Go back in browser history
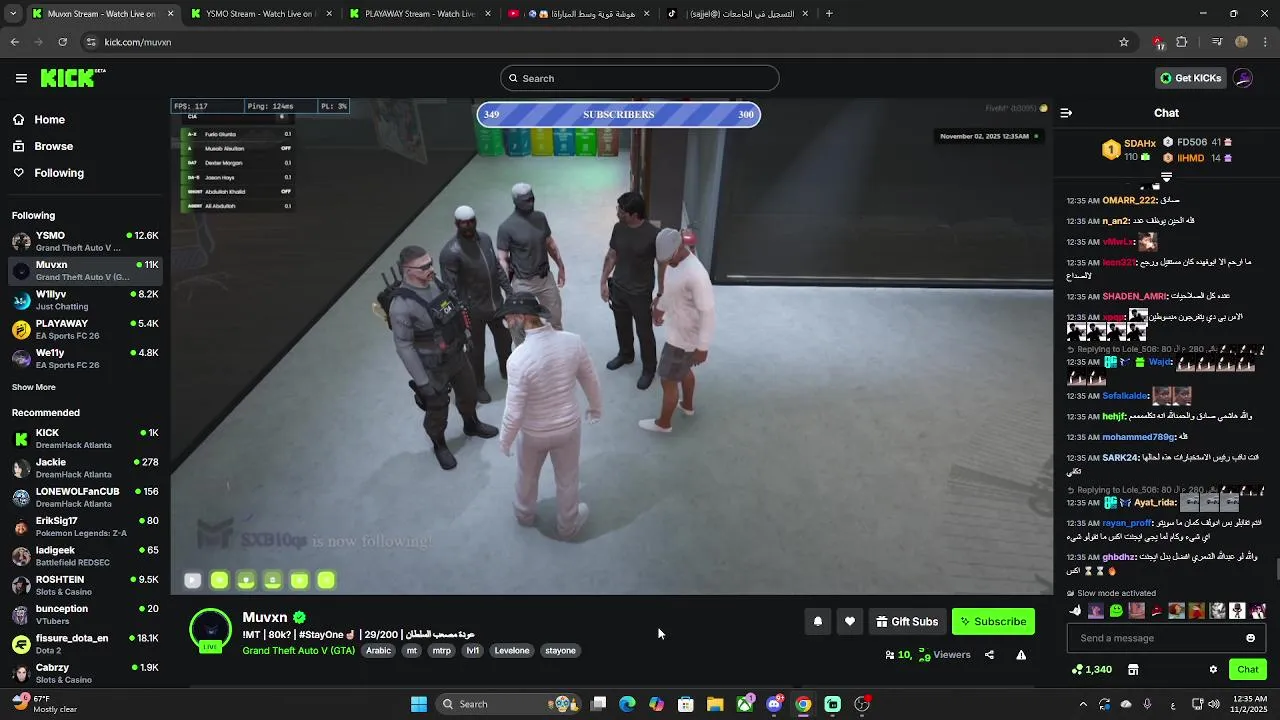 click(15, 42)
